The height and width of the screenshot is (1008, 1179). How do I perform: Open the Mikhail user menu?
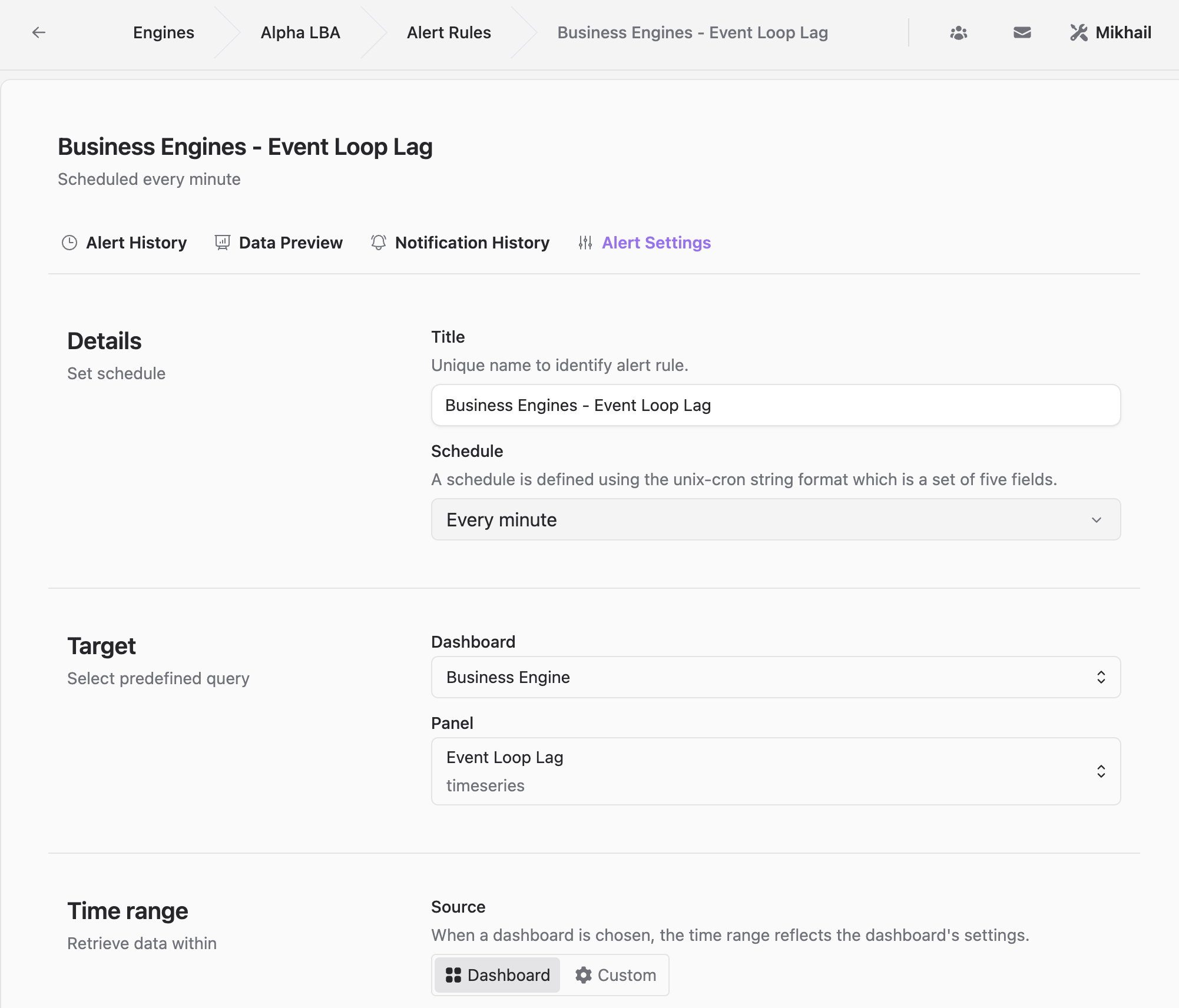(x=1111, y=32)
